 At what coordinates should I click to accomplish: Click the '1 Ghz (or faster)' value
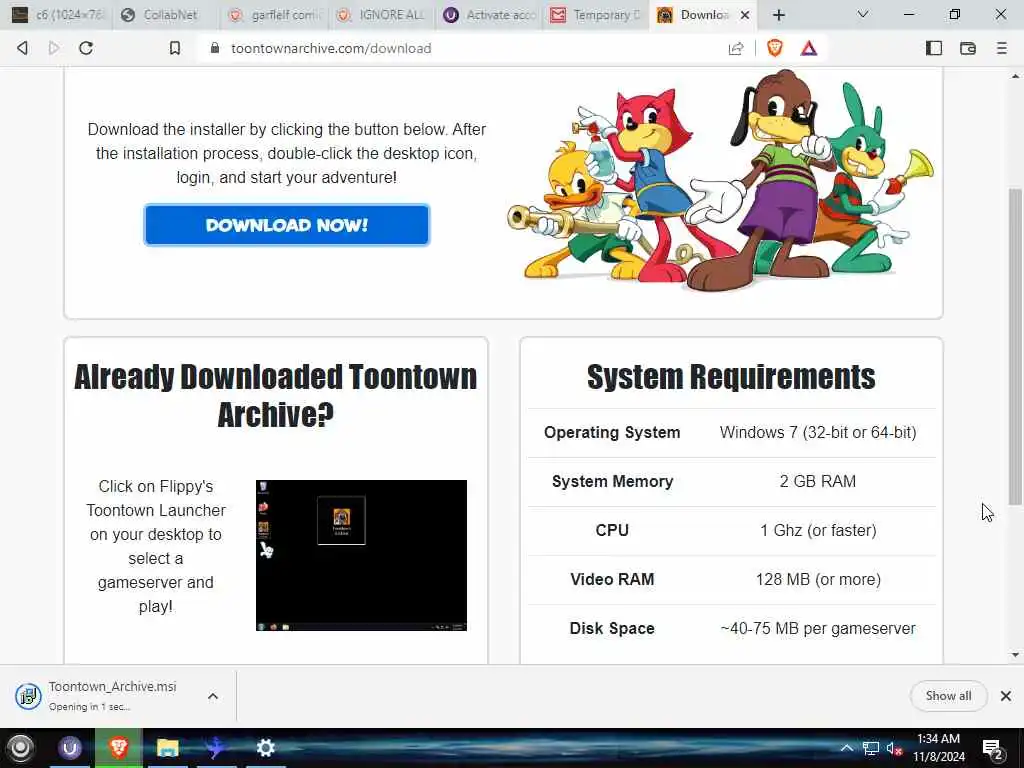(818, 530)
